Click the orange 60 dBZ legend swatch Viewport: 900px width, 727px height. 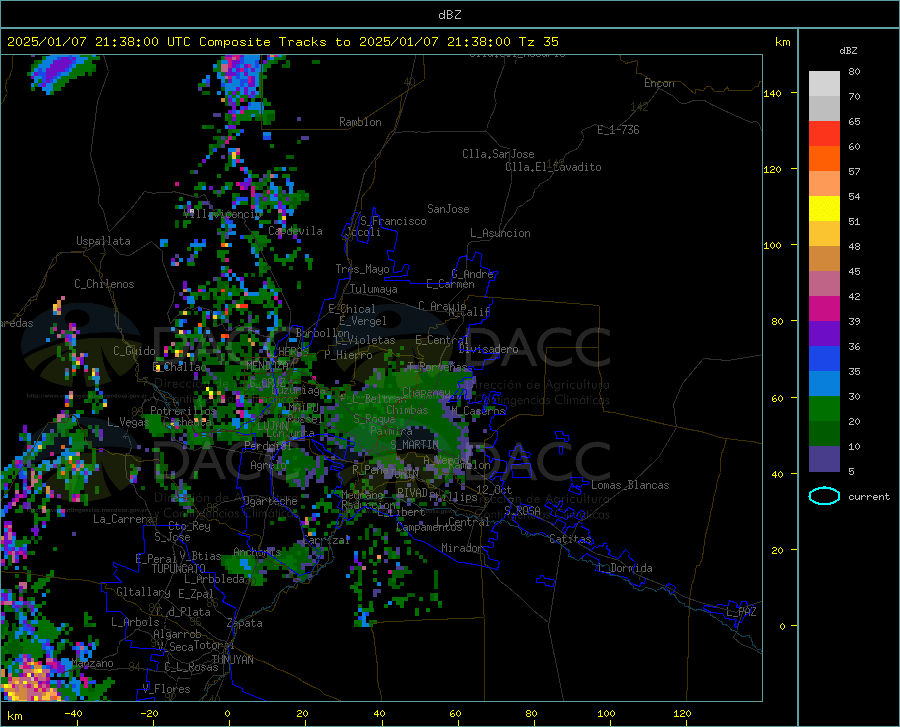pyautogui.click(x=824, y=158)
